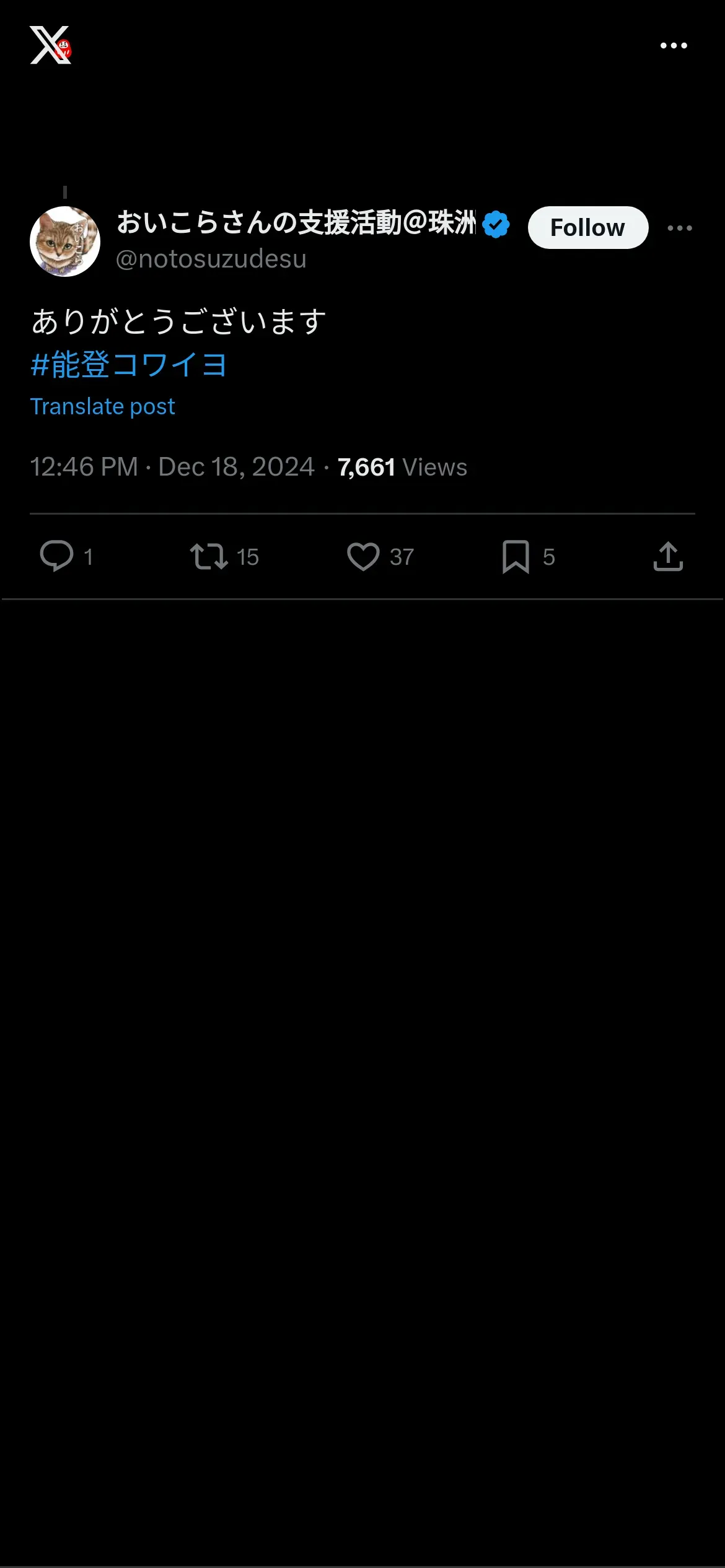Click the reply speech bubble icon

pos(57,555)
